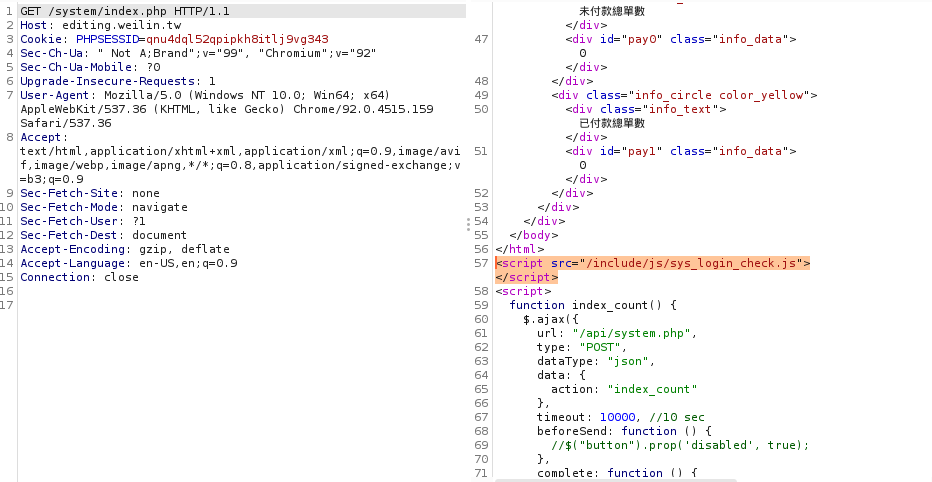Click the info_text div on line 50
The width and height of the screenshot is (932, 482).
point(646,109)
